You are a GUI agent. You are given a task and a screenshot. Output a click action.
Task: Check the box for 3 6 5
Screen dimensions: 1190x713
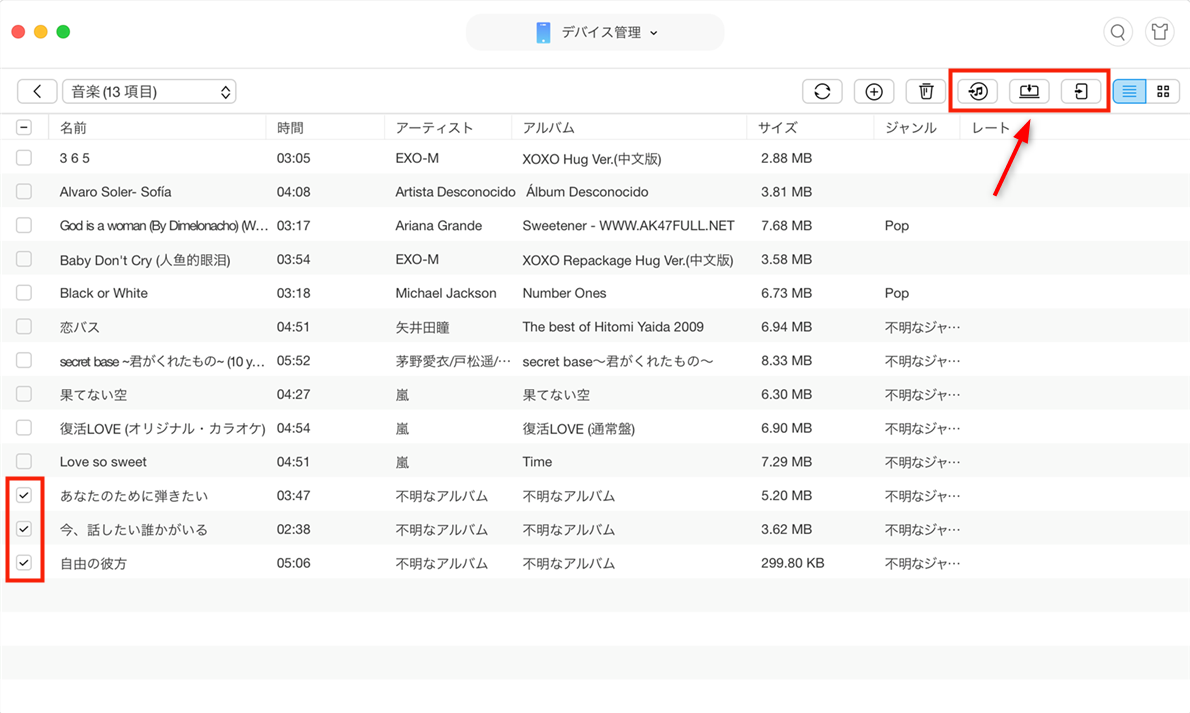(24, 158)
